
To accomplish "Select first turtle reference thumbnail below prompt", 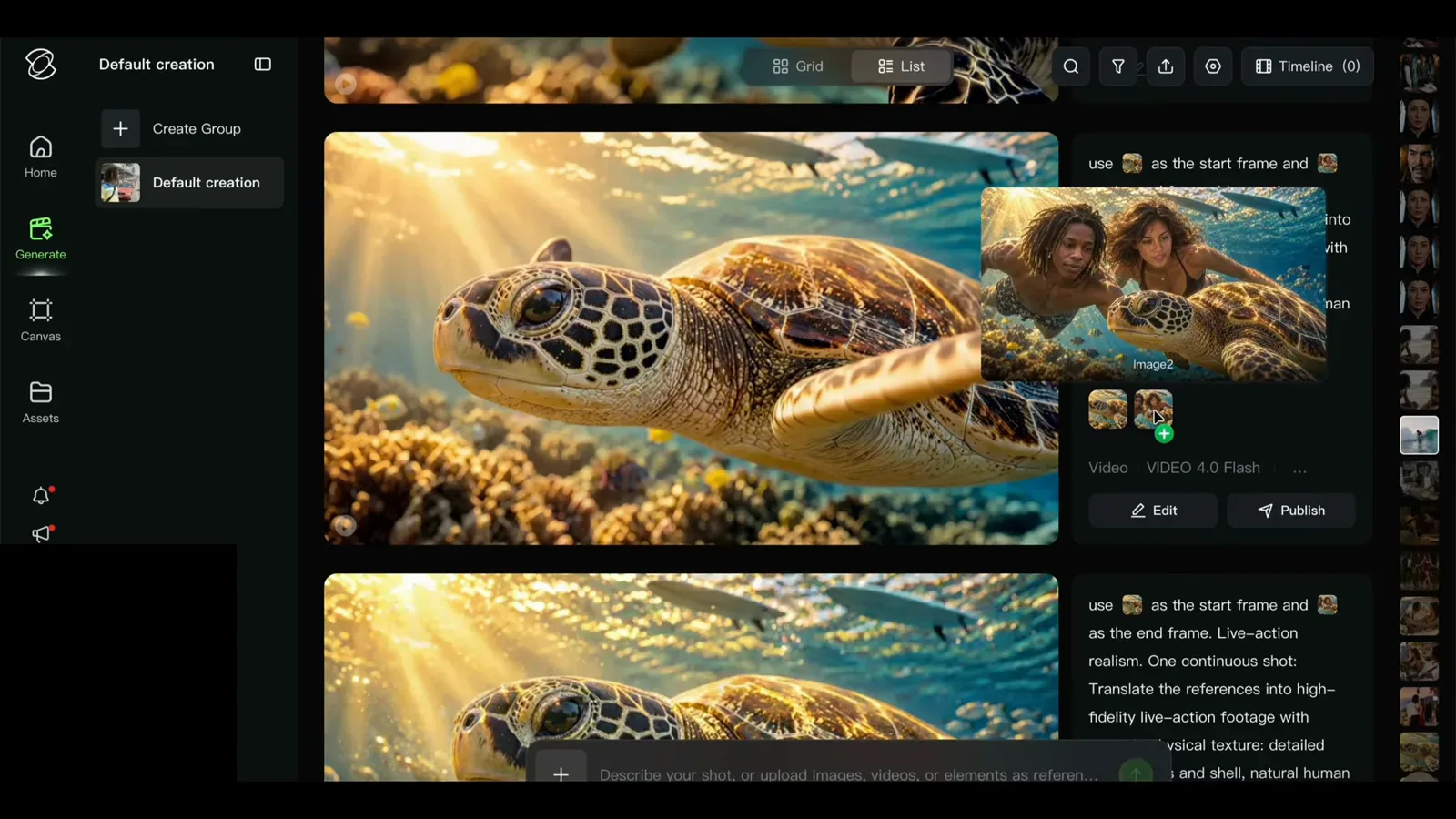I will [1108, 409].
